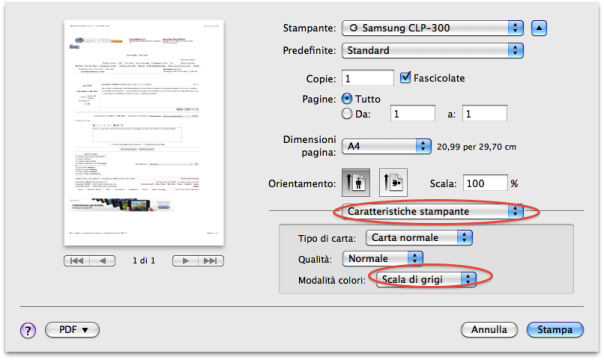Click the '1 di 1' page indicator
This screenshot has height=360, width=604.
point(144,261)
